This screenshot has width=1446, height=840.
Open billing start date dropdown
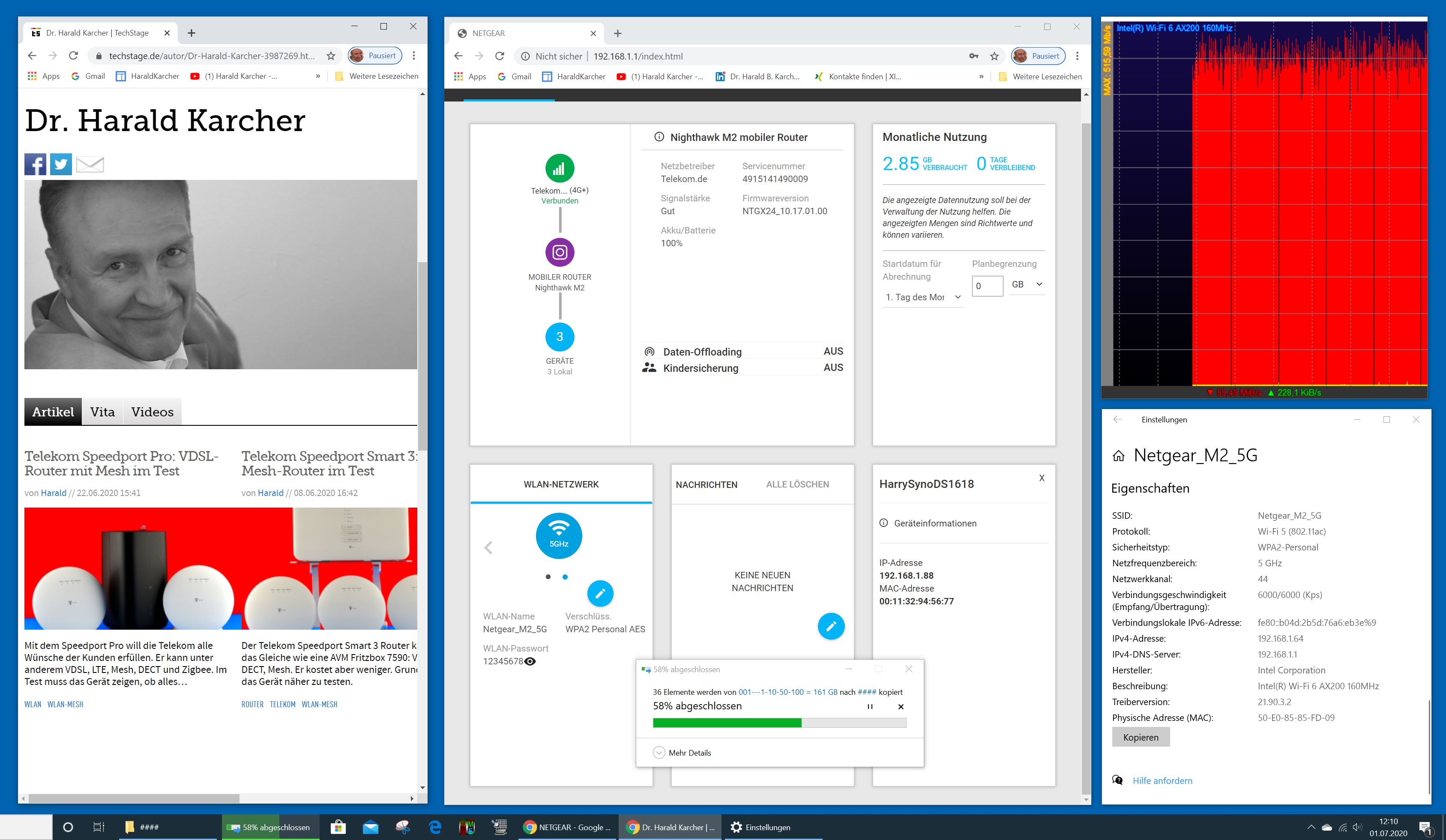(x=923, y=297)
